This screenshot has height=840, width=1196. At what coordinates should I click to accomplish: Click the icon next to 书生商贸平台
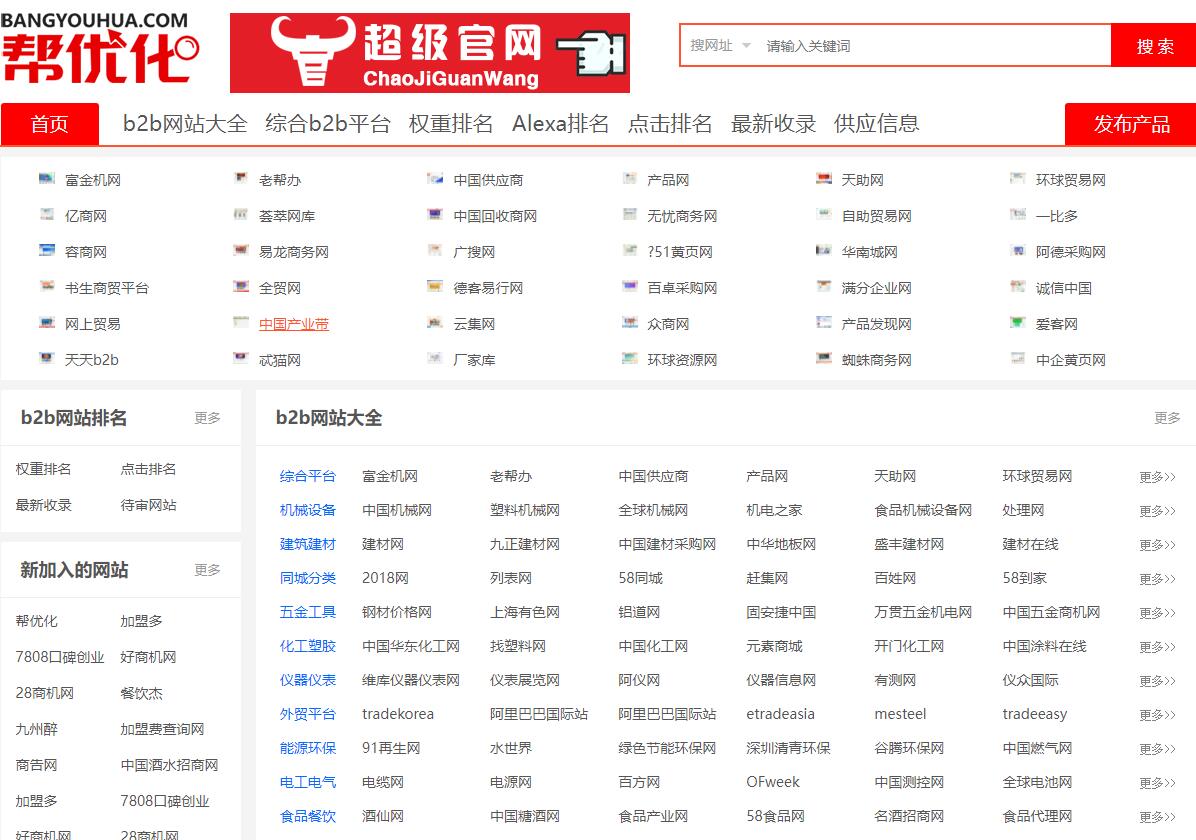pos(47,286)
